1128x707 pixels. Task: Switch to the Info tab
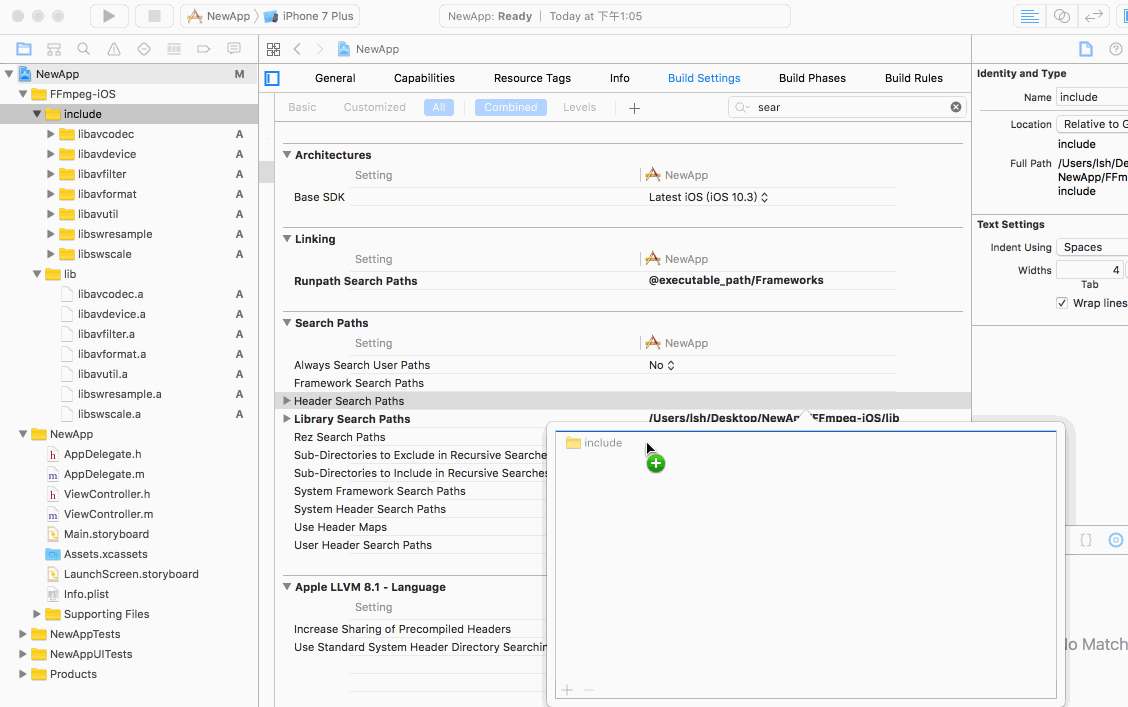click(x=619, y=78)
